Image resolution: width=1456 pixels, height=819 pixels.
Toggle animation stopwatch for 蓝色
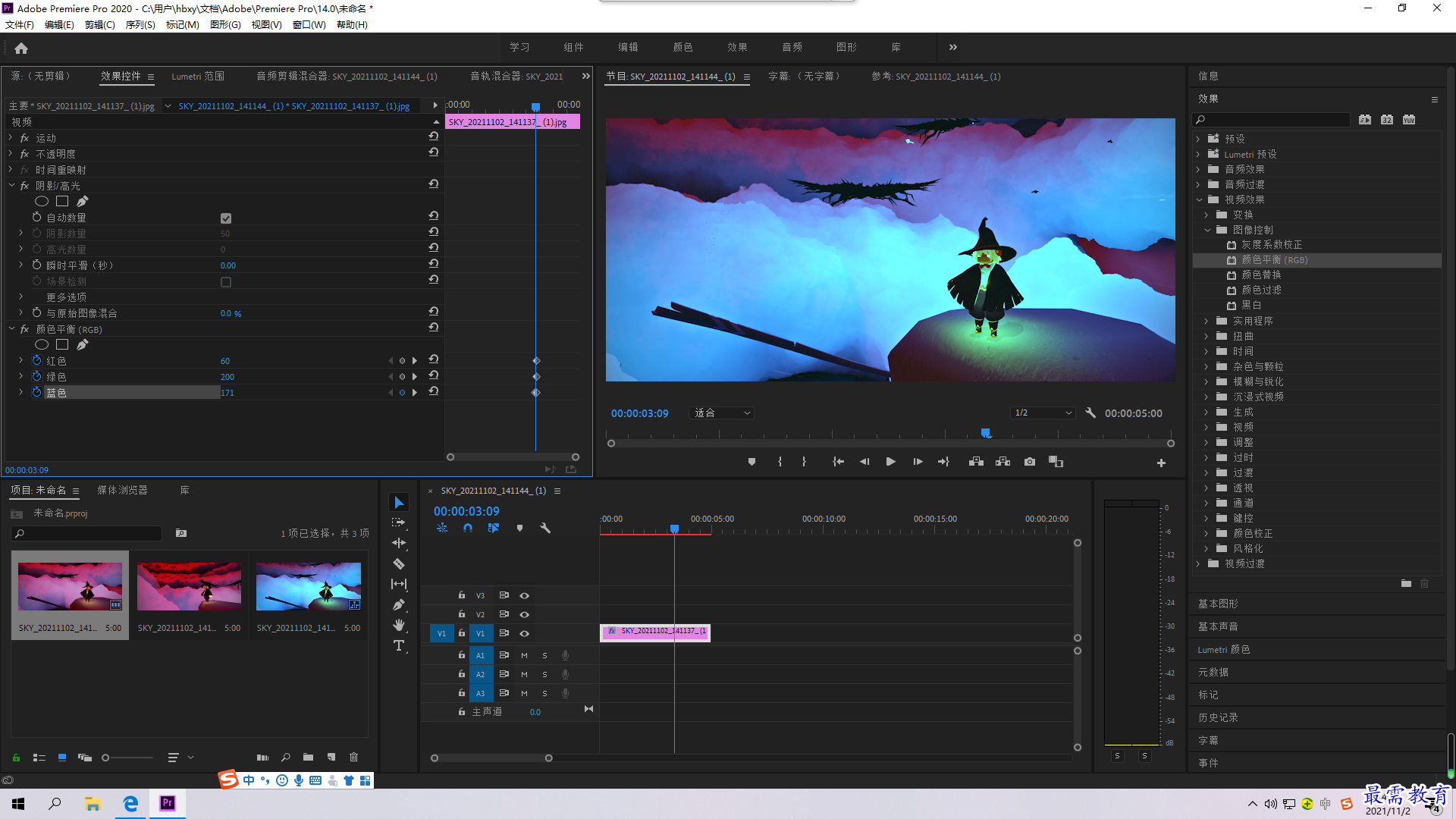pyautogui.click(x=36, y=392)
